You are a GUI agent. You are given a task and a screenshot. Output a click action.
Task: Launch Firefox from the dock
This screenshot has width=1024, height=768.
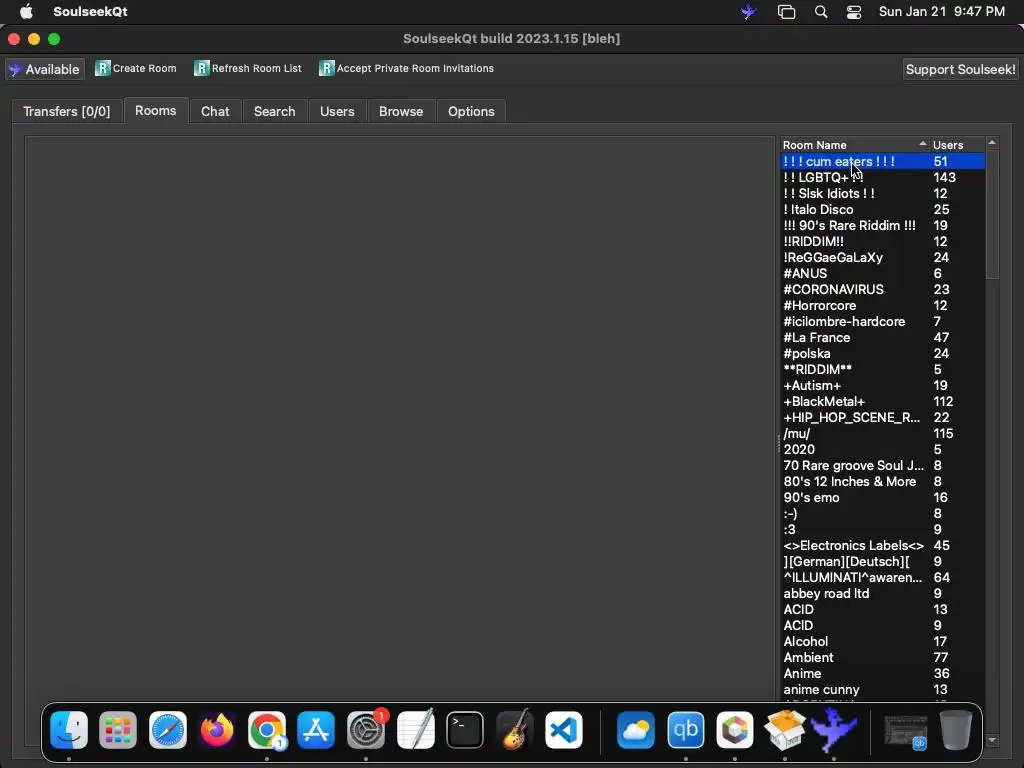click(217, 729)
